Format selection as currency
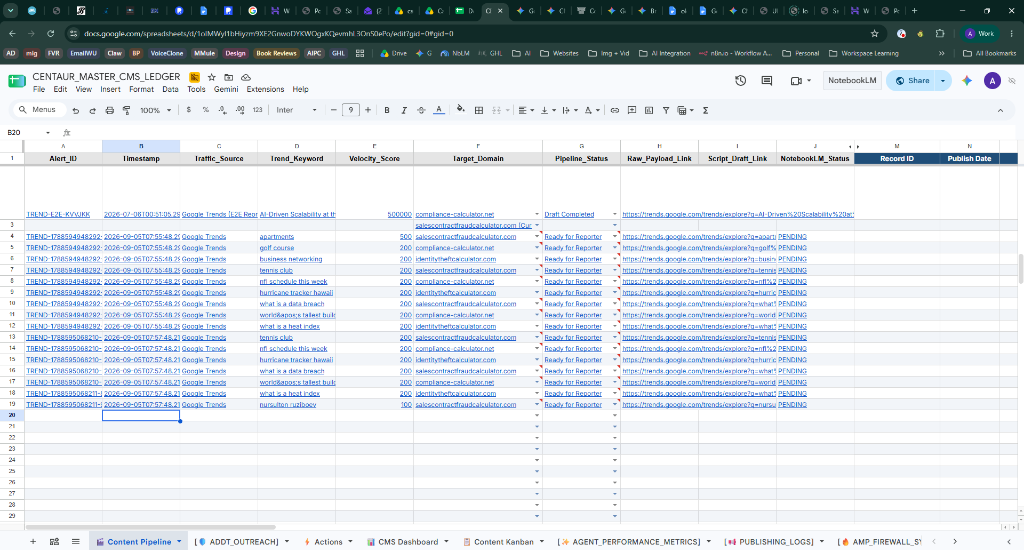The height and width of the screenshot is (550, 1024). point(189,110)
